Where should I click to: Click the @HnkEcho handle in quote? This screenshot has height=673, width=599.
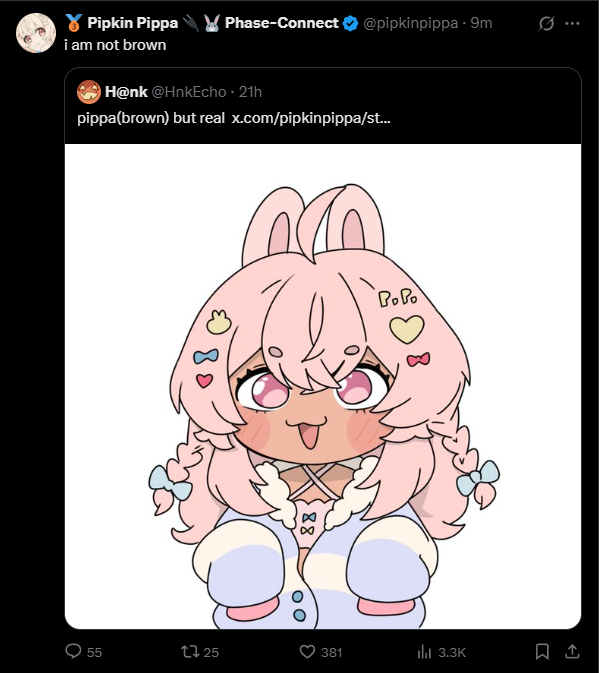[x=189, y=92]
